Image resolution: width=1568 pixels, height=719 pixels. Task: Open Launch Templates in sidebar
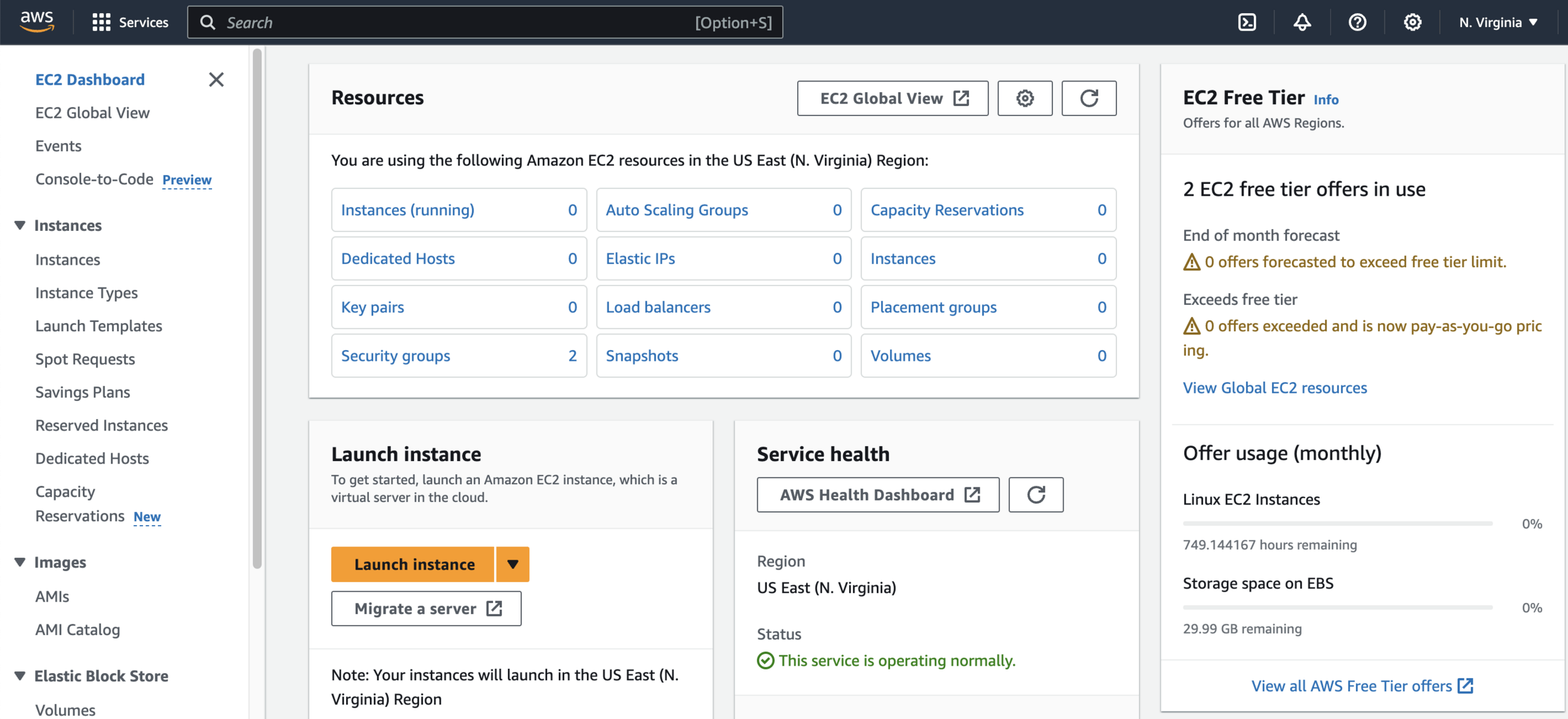coord(98,326)
